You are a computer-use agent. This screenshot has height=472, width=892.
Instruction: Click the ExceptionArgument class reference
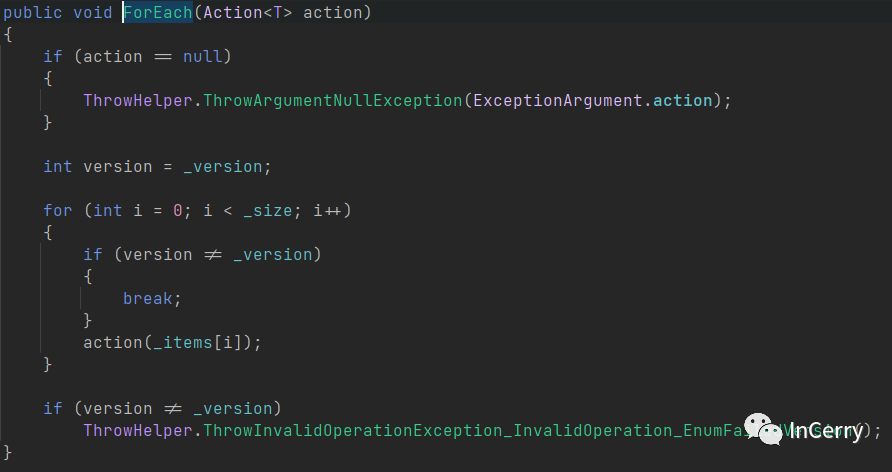pyautogui.click(x=558, y=100)
